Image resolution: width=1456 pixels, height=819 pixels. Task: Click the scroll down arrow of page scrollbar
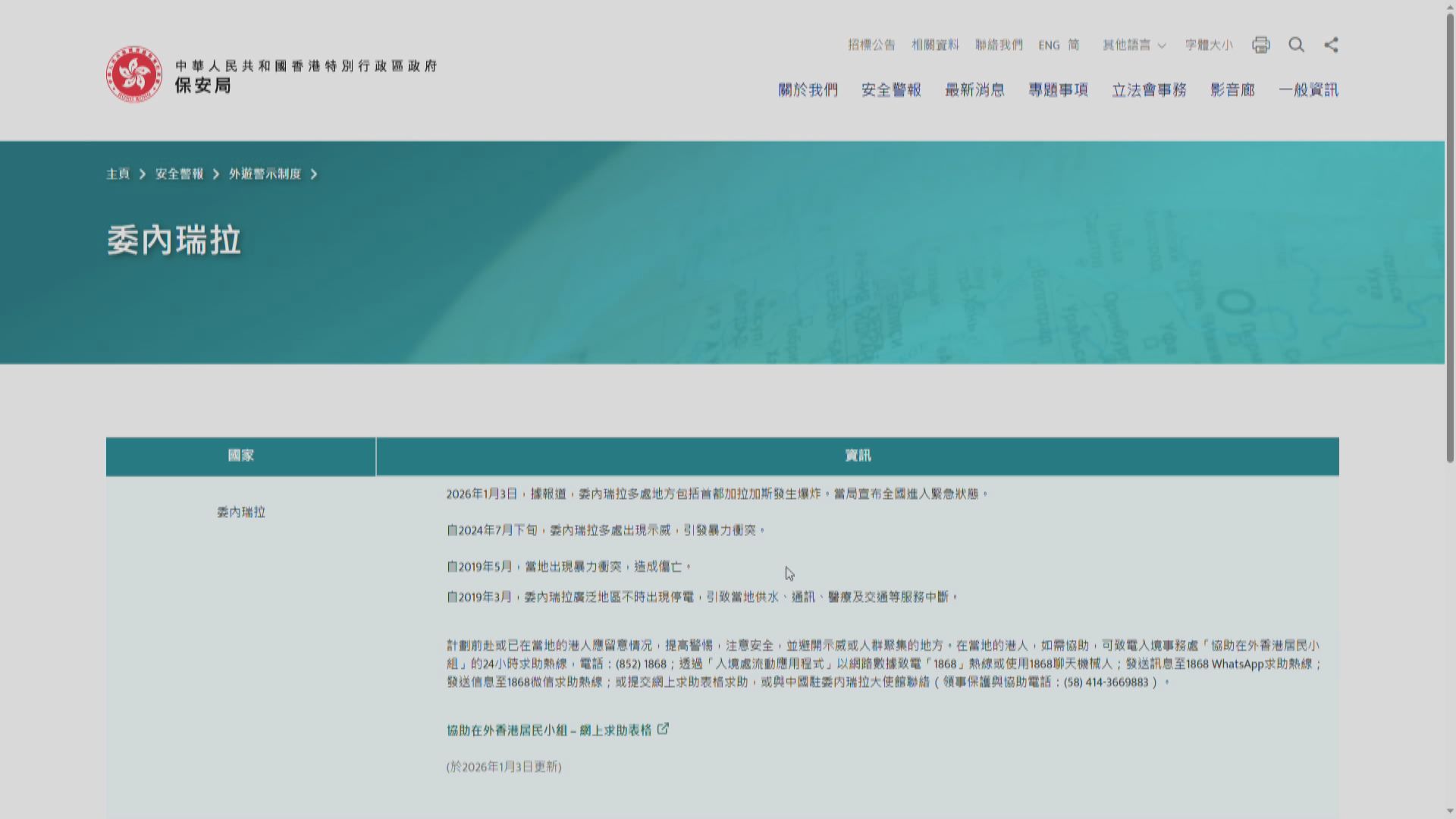click(1450, 811)
